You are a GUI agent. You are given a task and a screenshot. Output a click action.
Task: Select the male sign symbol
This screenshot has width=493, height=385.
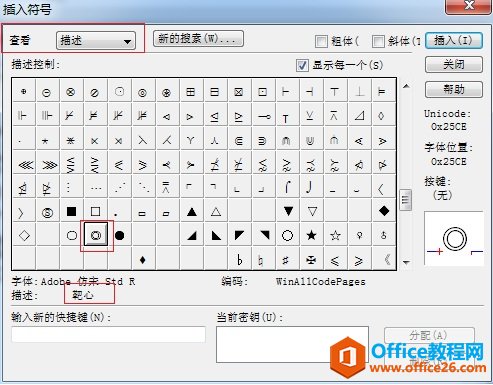pyautogui.click(x=383, y=235)
